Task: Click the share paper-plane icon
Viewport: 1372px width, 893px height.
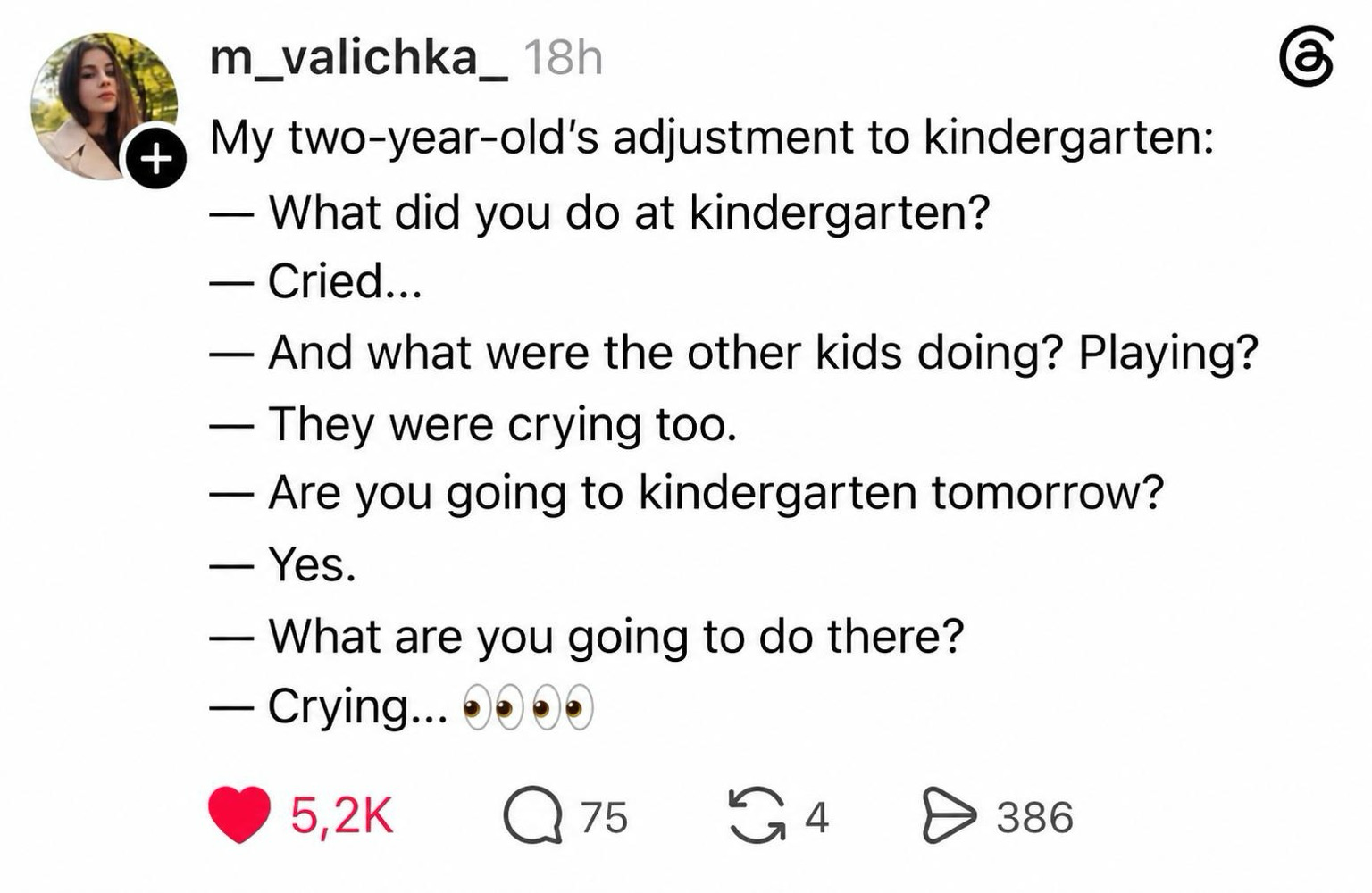Action: click(x=949, y=815)
